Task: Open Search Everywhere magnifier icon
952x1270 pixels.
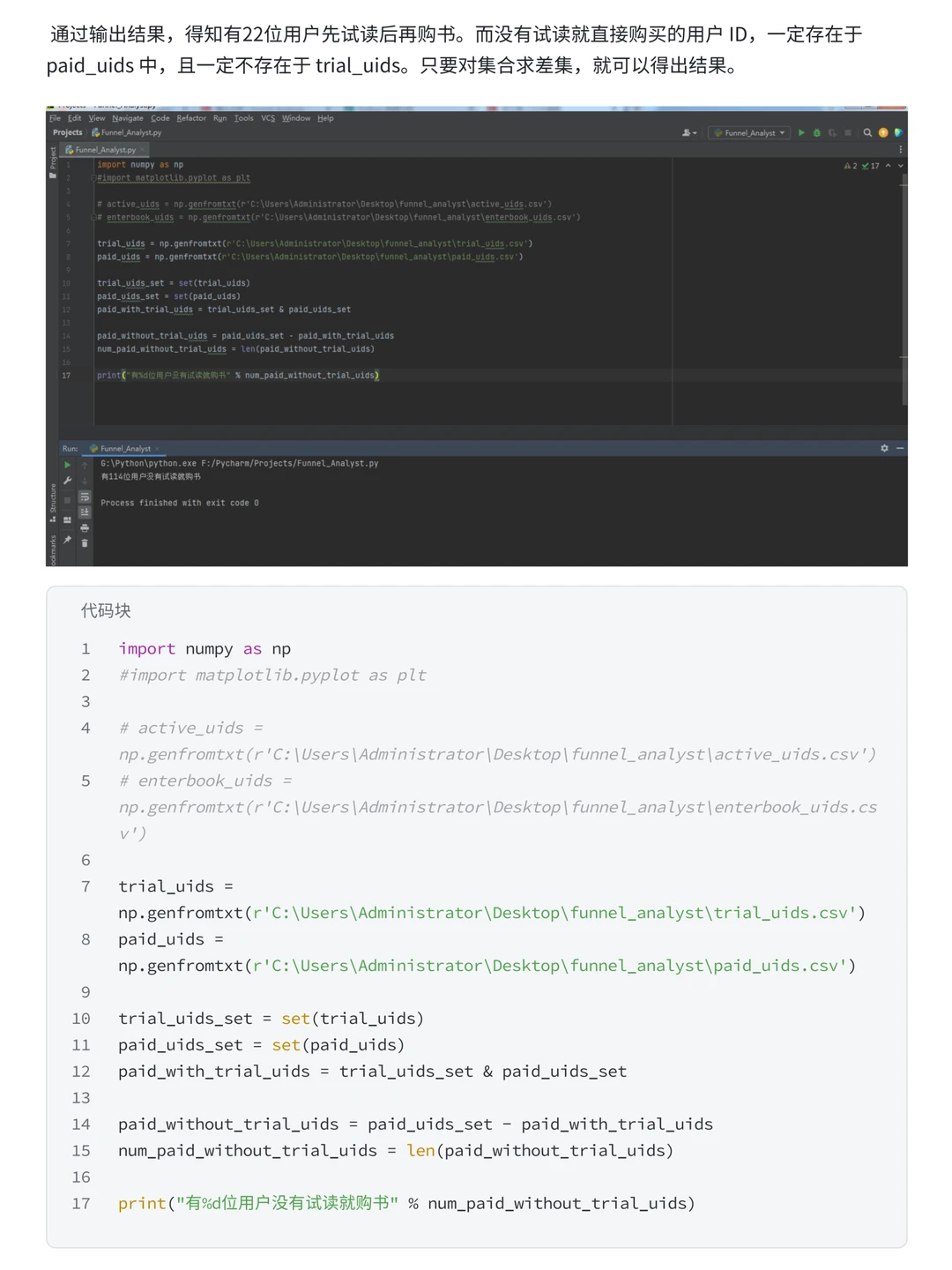Action: coord(867,132)
